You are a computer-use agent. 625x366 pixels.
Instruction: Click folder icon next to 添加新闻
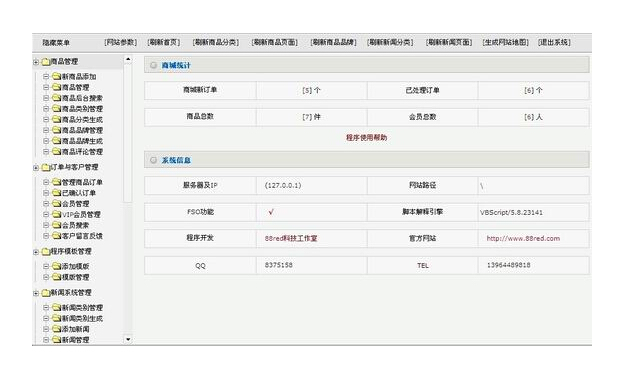click(56, 329)
